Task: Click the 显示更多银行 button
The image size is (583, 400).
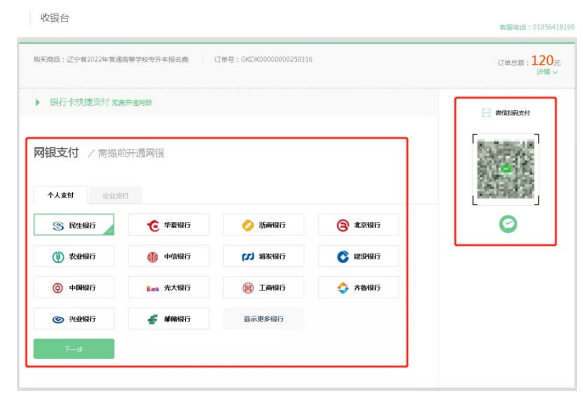Action: click(x=264, y=319)
